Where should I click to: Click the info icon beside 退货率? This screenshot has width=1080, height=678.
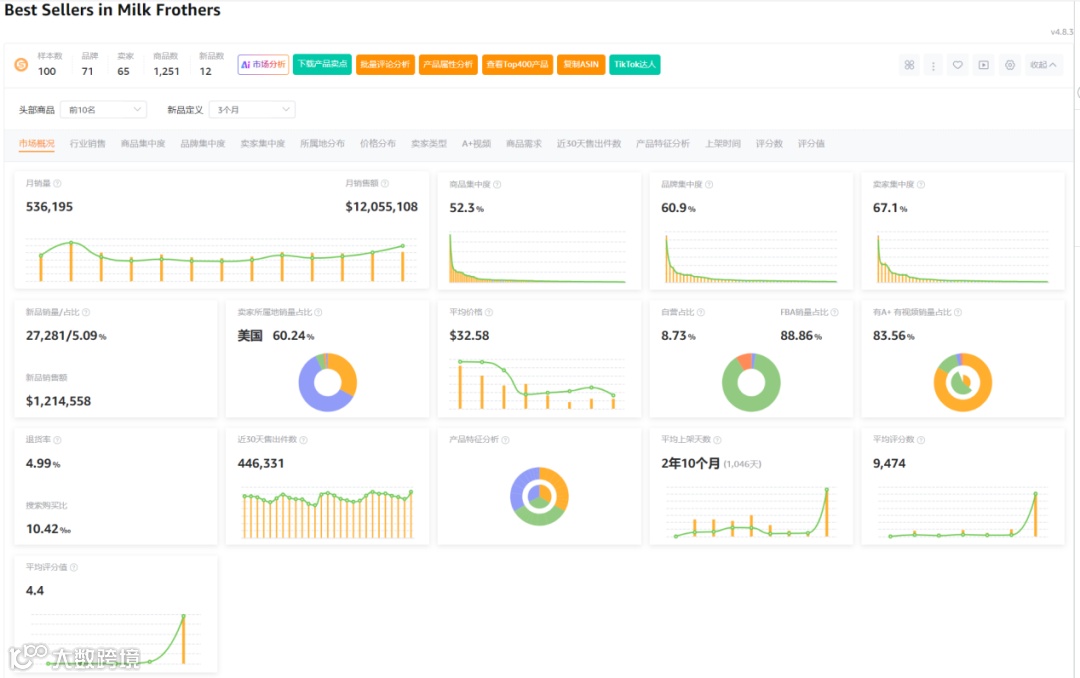point(58,440)
